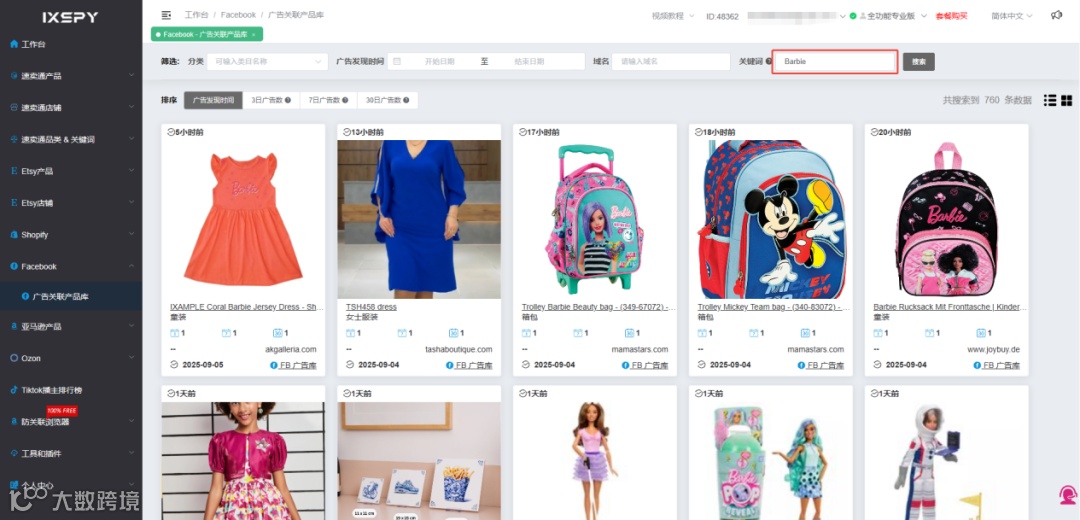1080x520 pixels.
Task: Open 简体中文 language dropdown
Action: pos(1012,16)
